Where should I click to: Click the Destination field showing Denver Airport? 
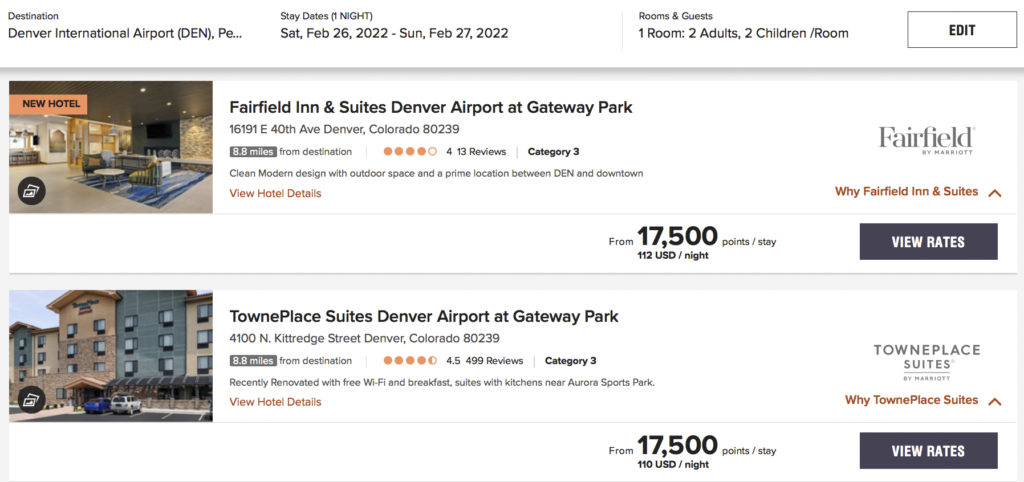[x=125, y=33]
